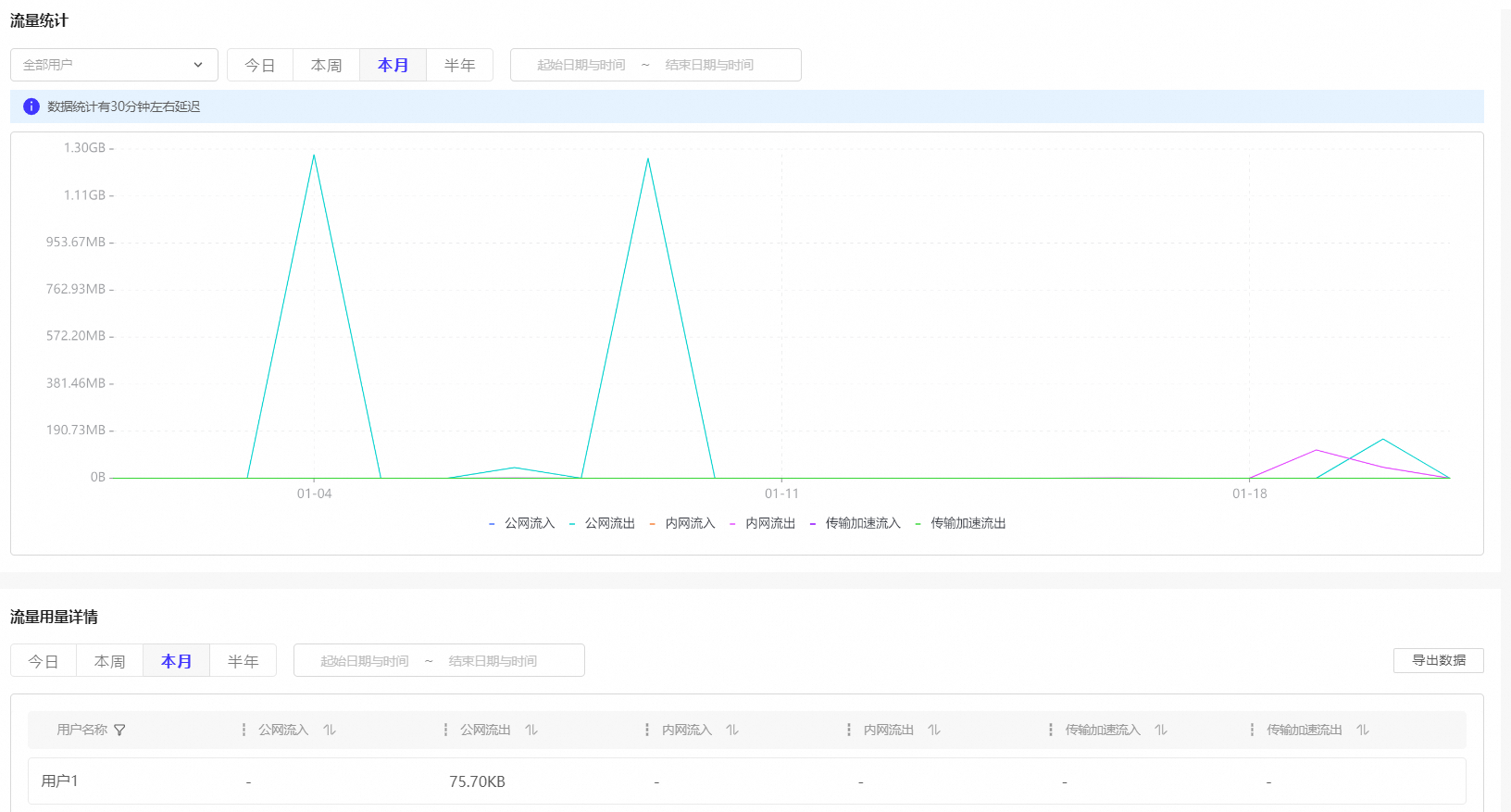Select 本周 in the 流量统计 range tabs
1511x812 pixels.
327,65
